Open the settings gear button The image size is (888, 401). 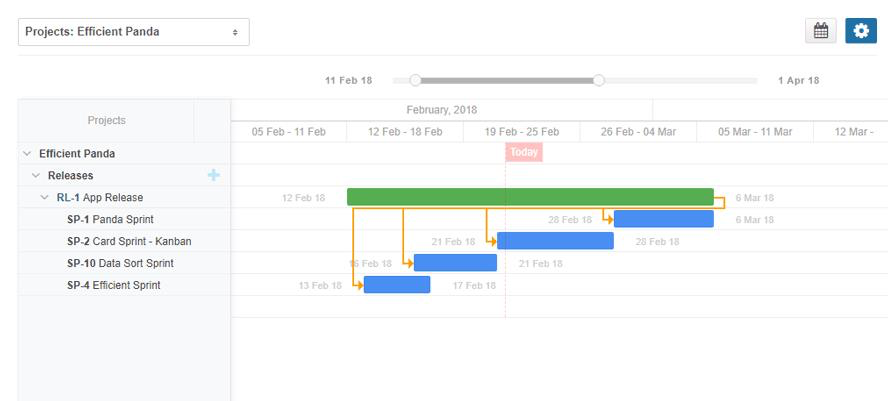860,31
